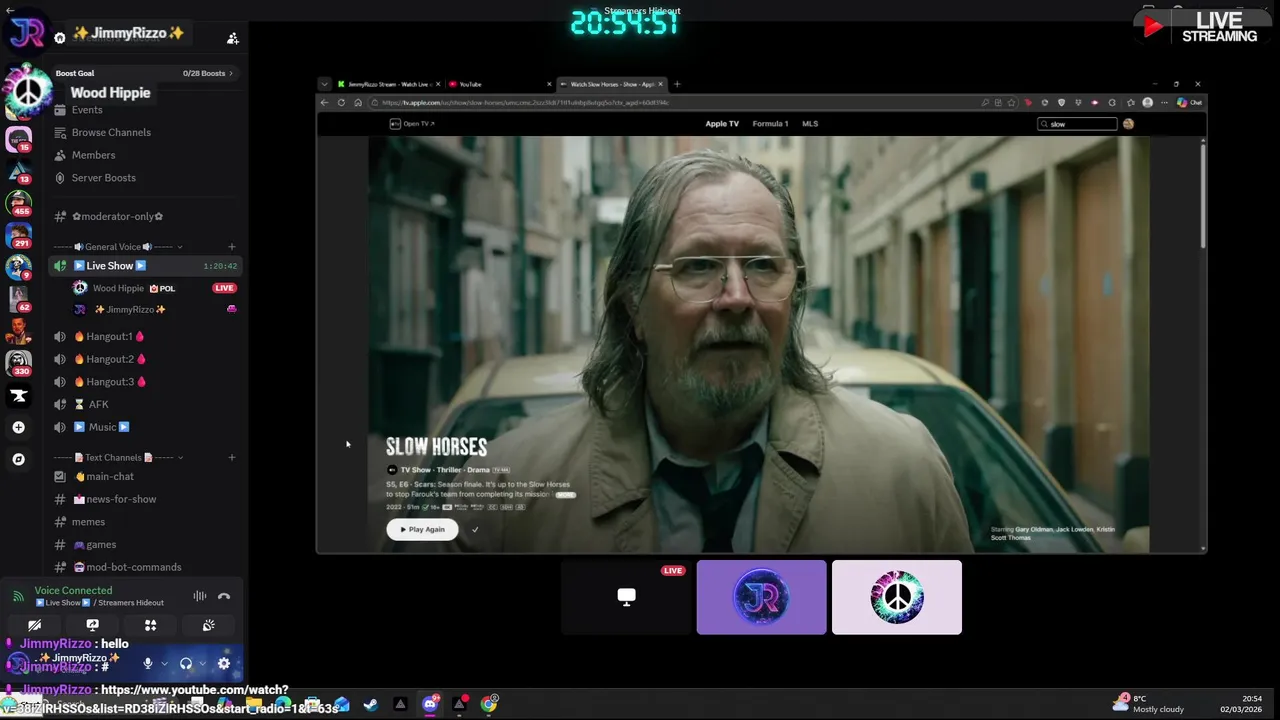
Task: Add a channel to General Voice category
Action: click(x=232, y=247)
